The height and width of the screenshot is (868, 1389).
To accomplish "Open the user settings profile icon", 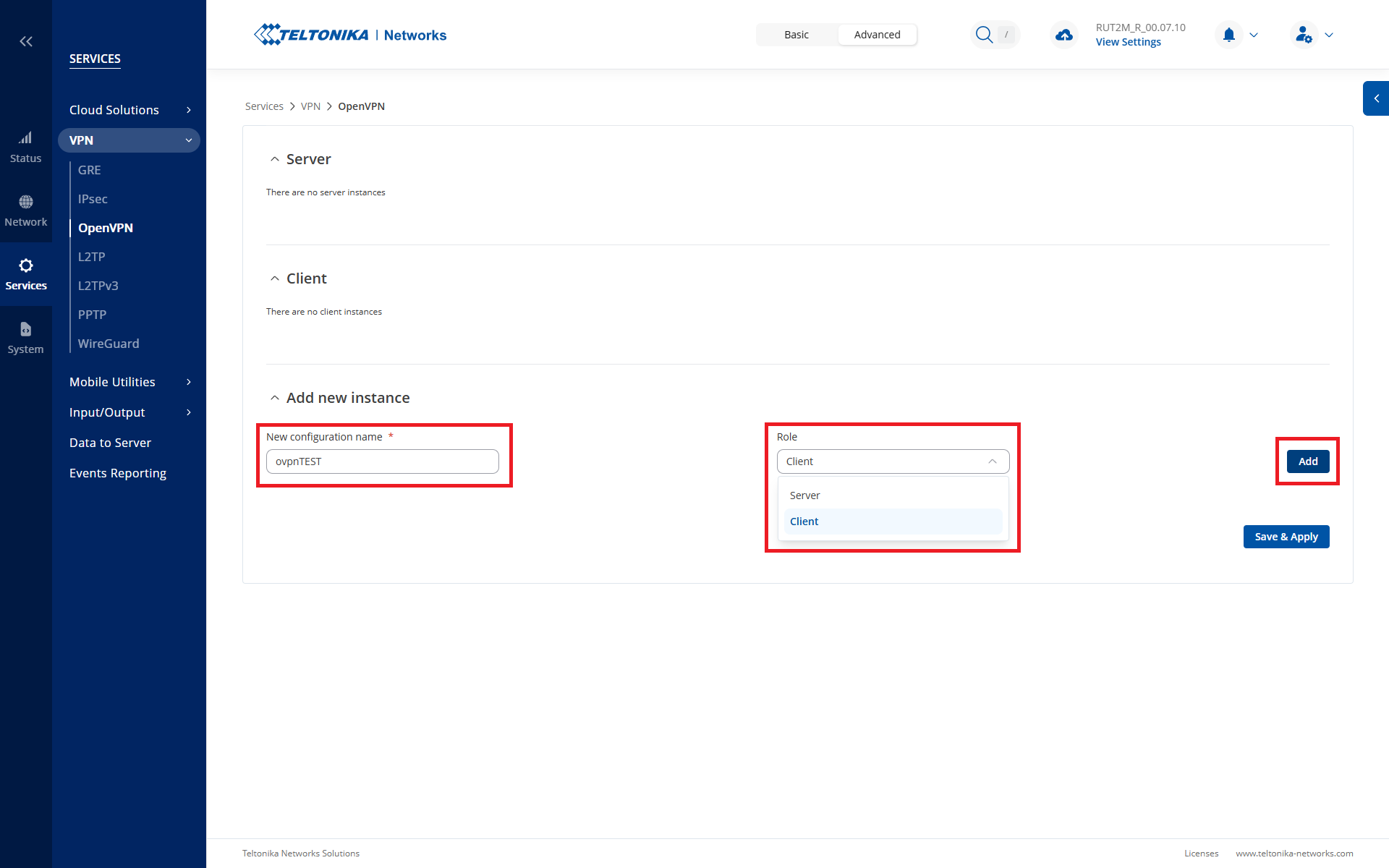I will coord(1304,35).
